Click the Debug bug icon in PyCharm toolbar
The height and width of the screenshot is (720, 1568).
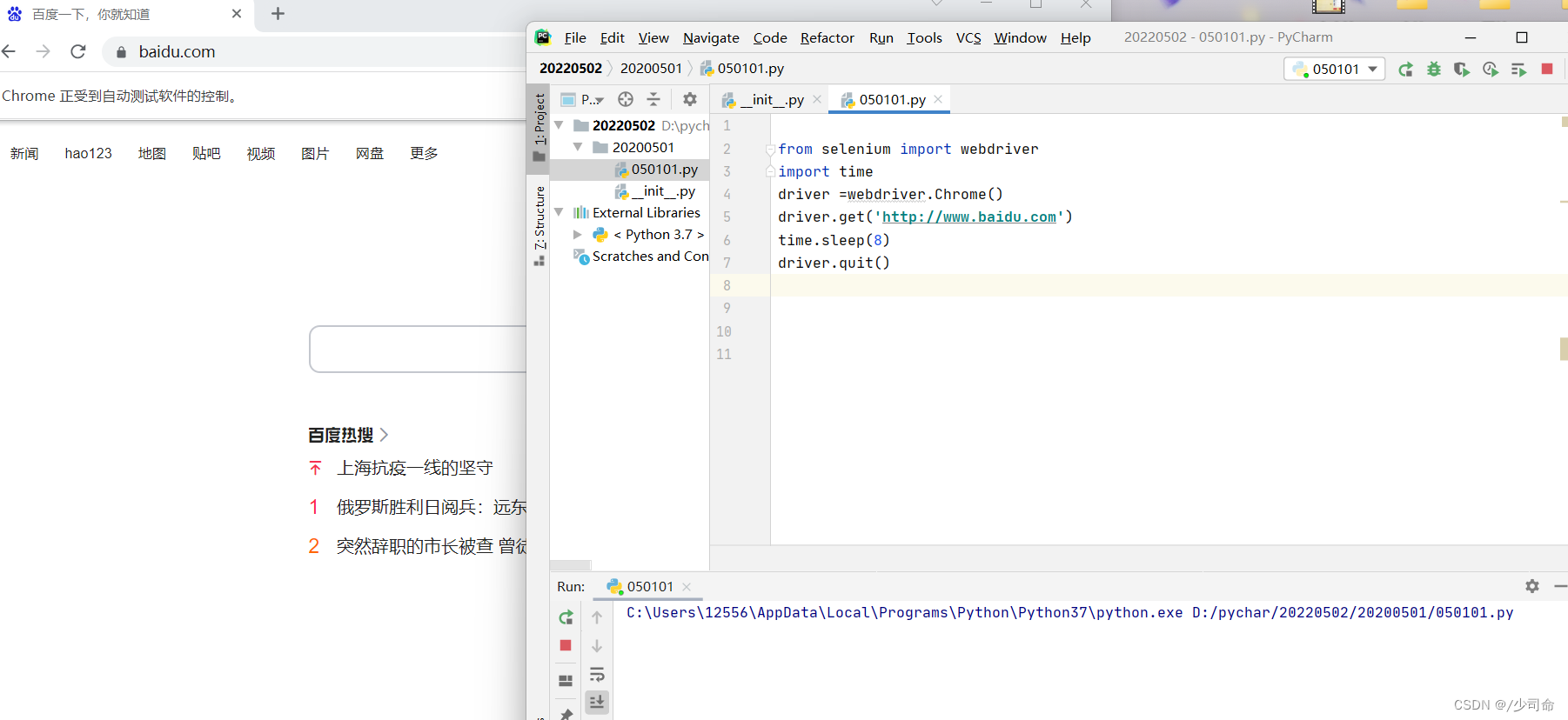click(x=1434, y=70)
